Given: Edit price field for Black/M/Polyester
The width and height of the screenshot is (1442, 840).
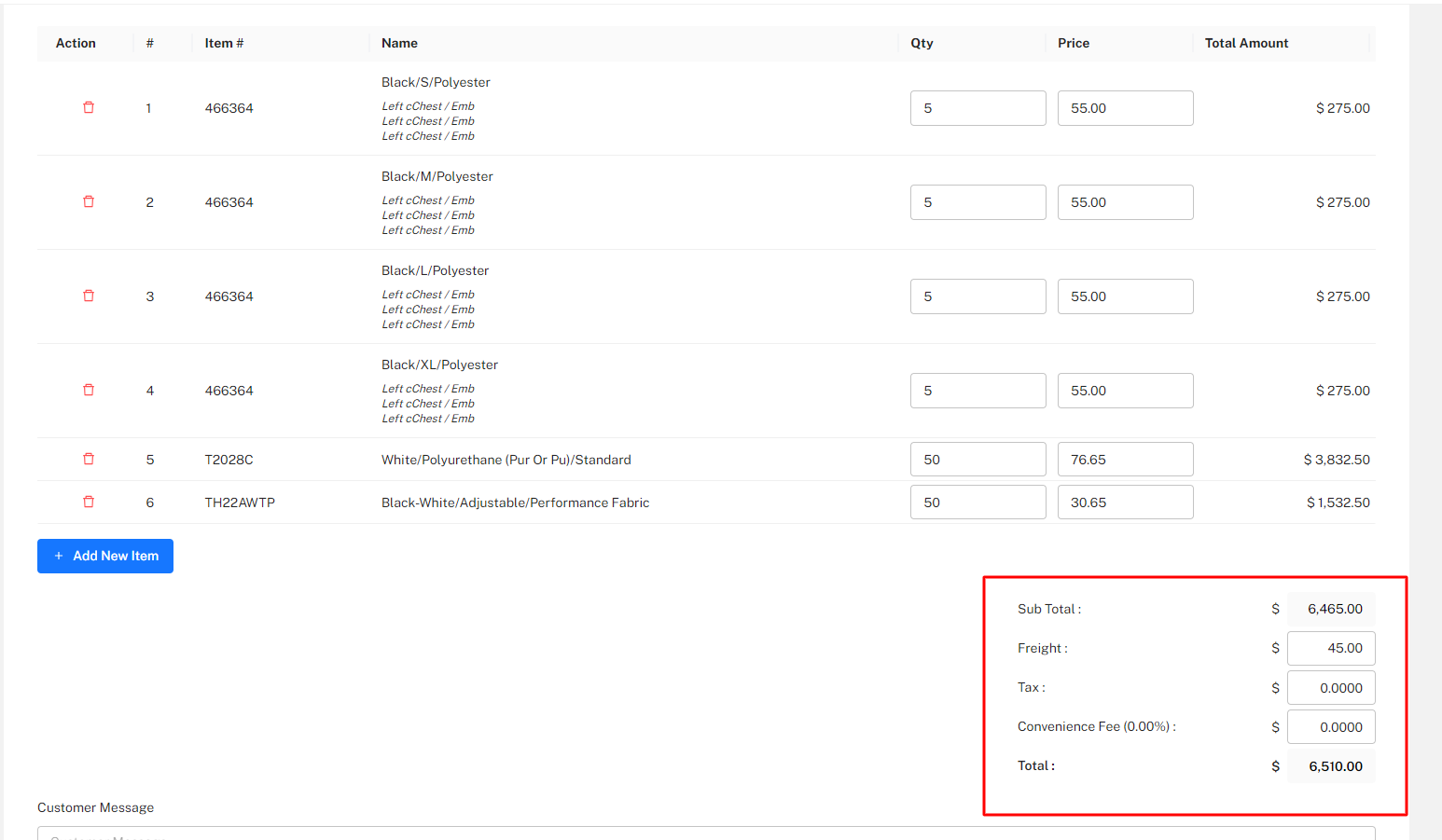Looking at the screenshot, I should 1124,202.
